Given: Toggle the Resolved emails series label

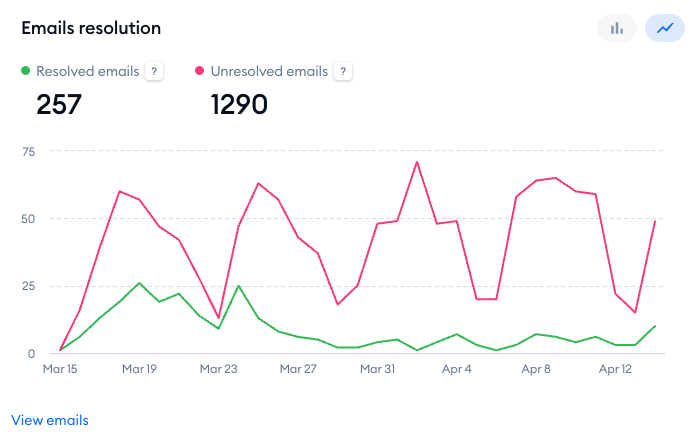Looking at the screenshot, I should (86, 72).
